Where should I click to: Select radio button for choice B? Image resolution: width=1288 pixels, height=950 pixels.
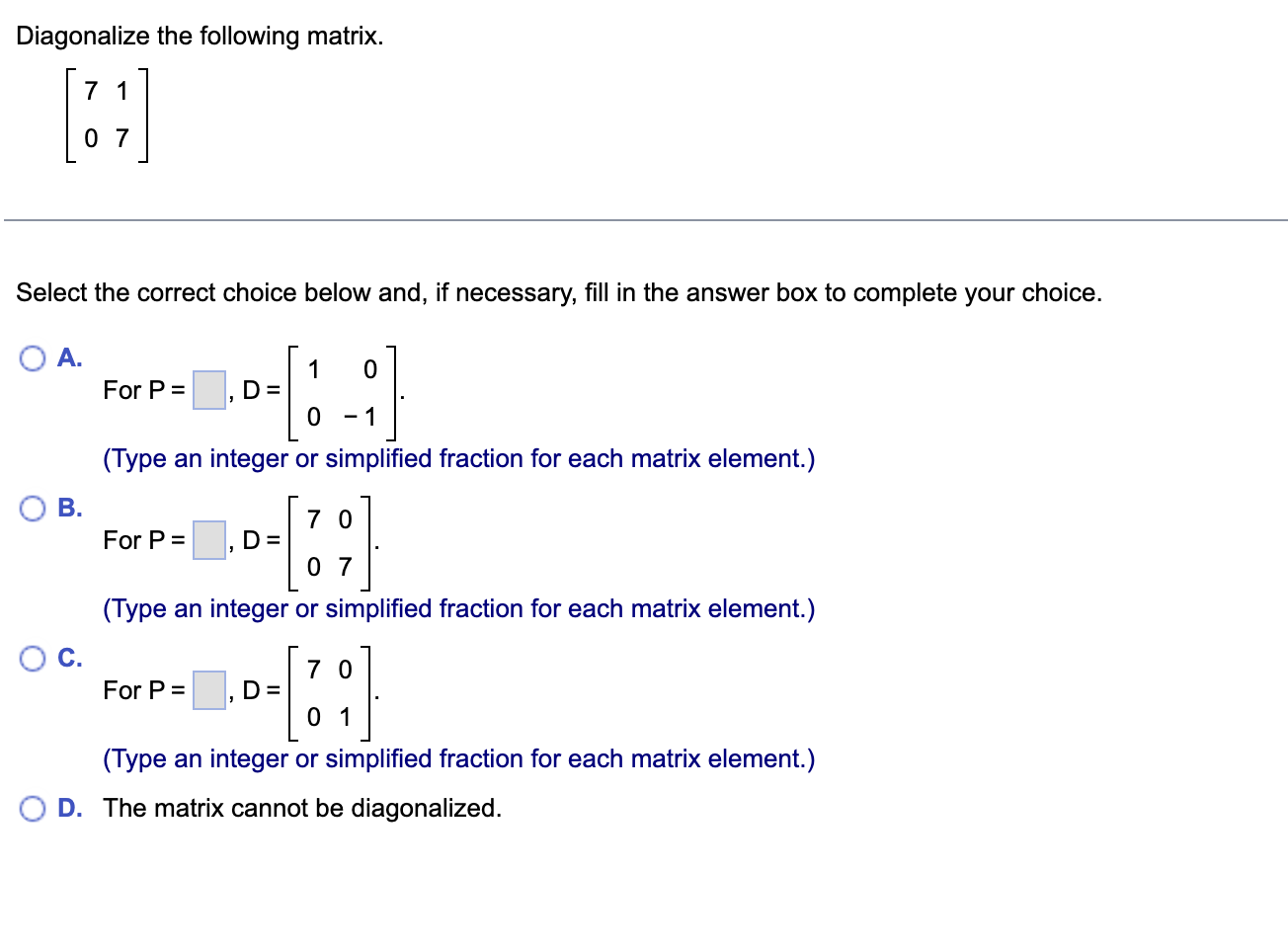pos(33,508)
